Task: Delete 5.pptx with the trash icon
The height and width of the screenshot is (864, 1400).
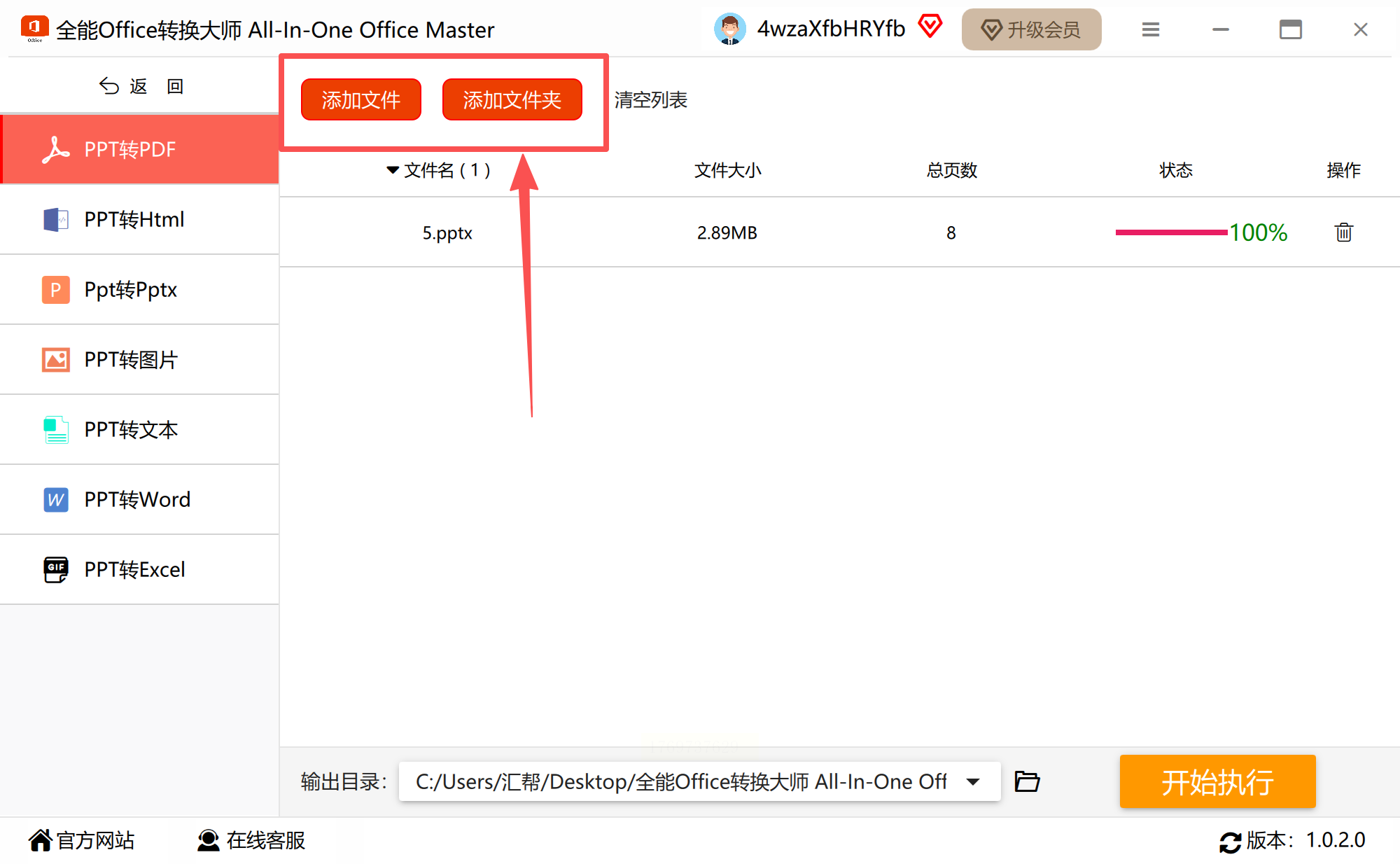Action: 1343,232
